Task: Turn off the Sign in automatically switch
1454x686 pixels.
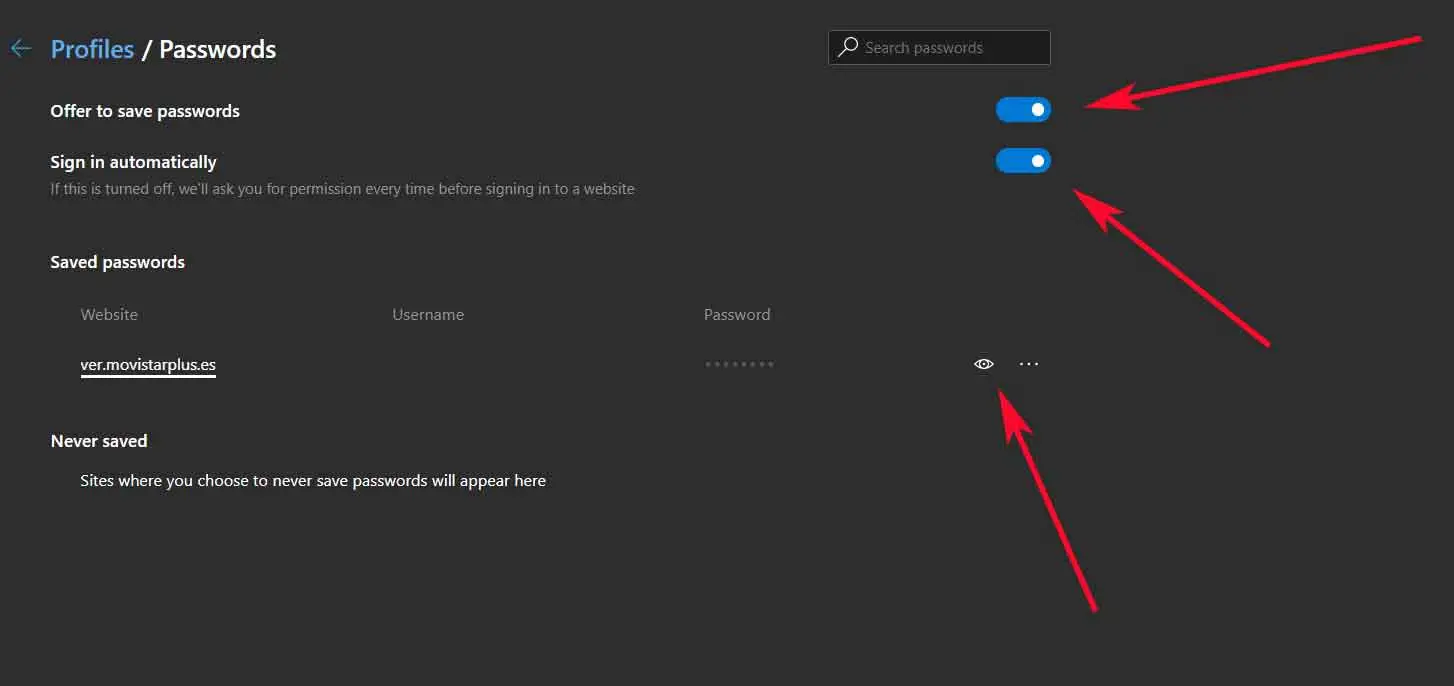Action: click(x=1023, y=161)
